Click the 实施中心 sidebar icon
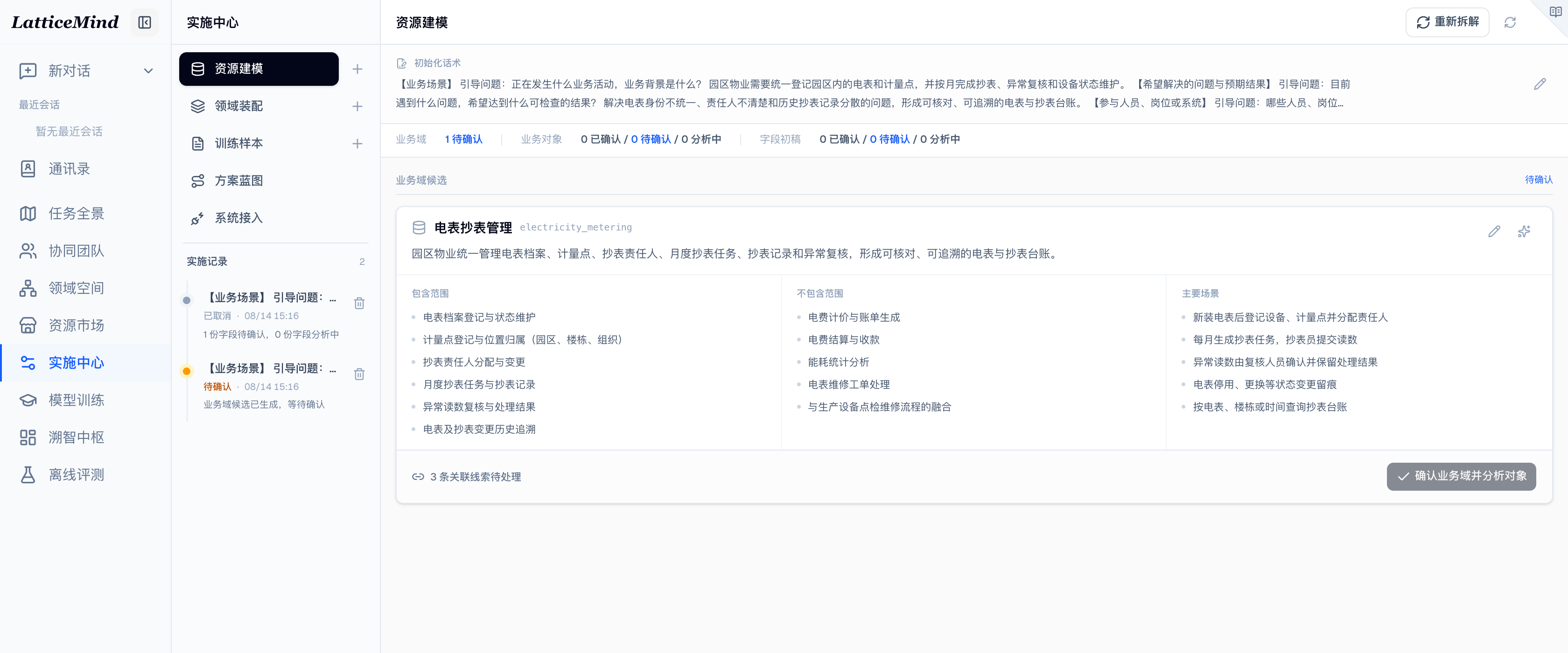The height and width of the screenshot is (653, 1568). (28, 363)
